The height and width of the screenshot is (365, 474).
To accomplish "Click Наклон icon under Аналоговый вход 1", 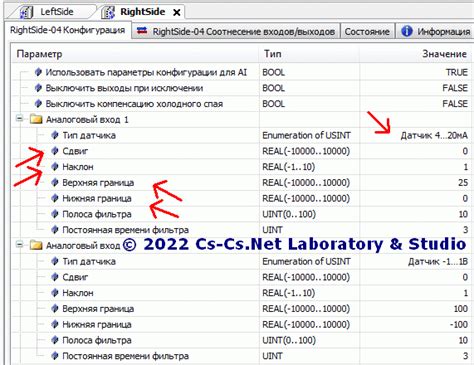I will (55, 166).
